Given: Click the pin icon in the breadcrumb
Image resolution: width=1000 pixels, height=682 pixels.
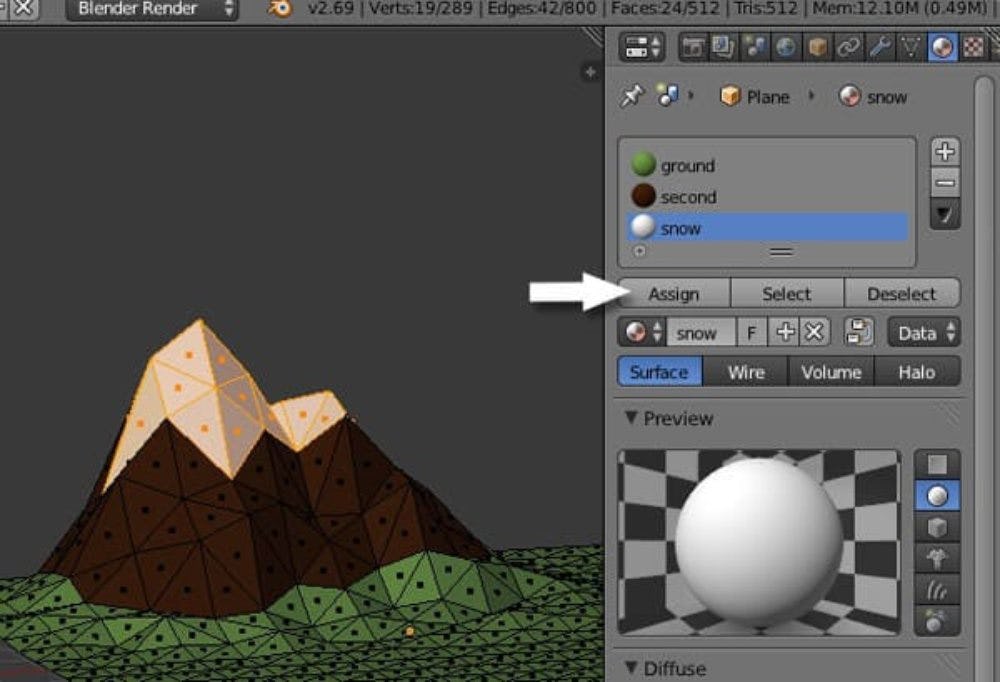Looking at the screenshot, I should click(632, 96).
